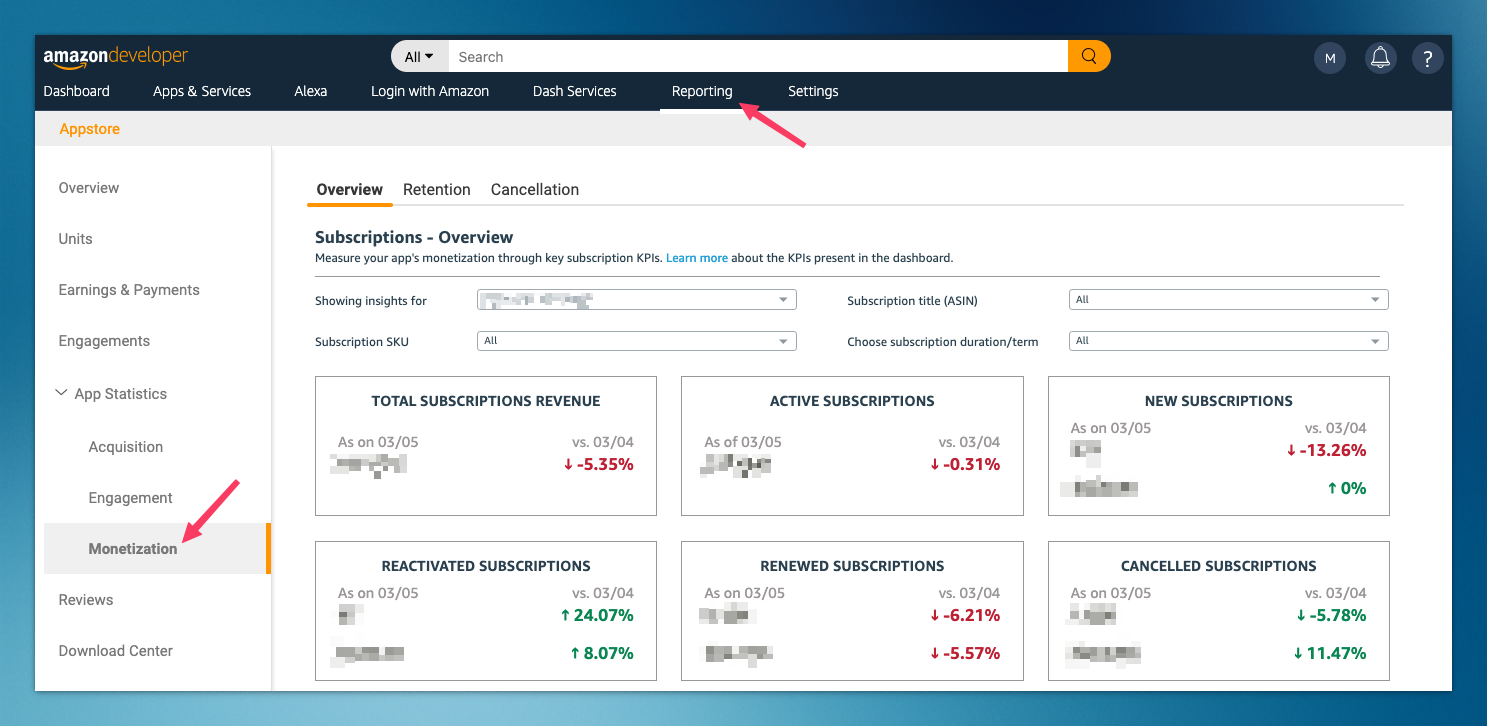Click the Learn more link
Image resolution: width=1487 pixels, height=726 pixels.
tap(697, 257)
